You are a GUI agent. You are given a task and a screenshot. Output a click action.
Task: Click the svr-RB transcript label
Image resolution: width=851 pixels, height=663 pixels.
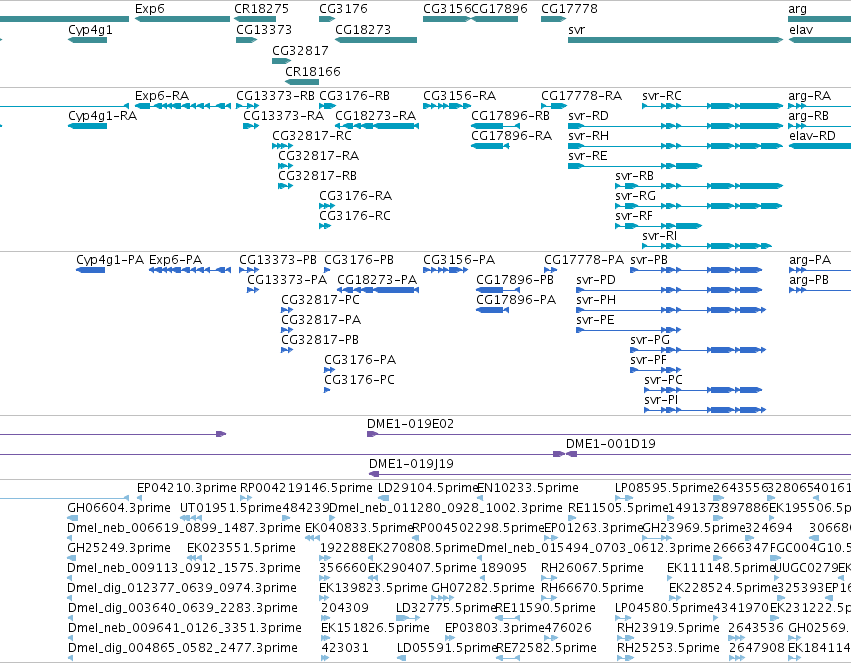(634, 175)
